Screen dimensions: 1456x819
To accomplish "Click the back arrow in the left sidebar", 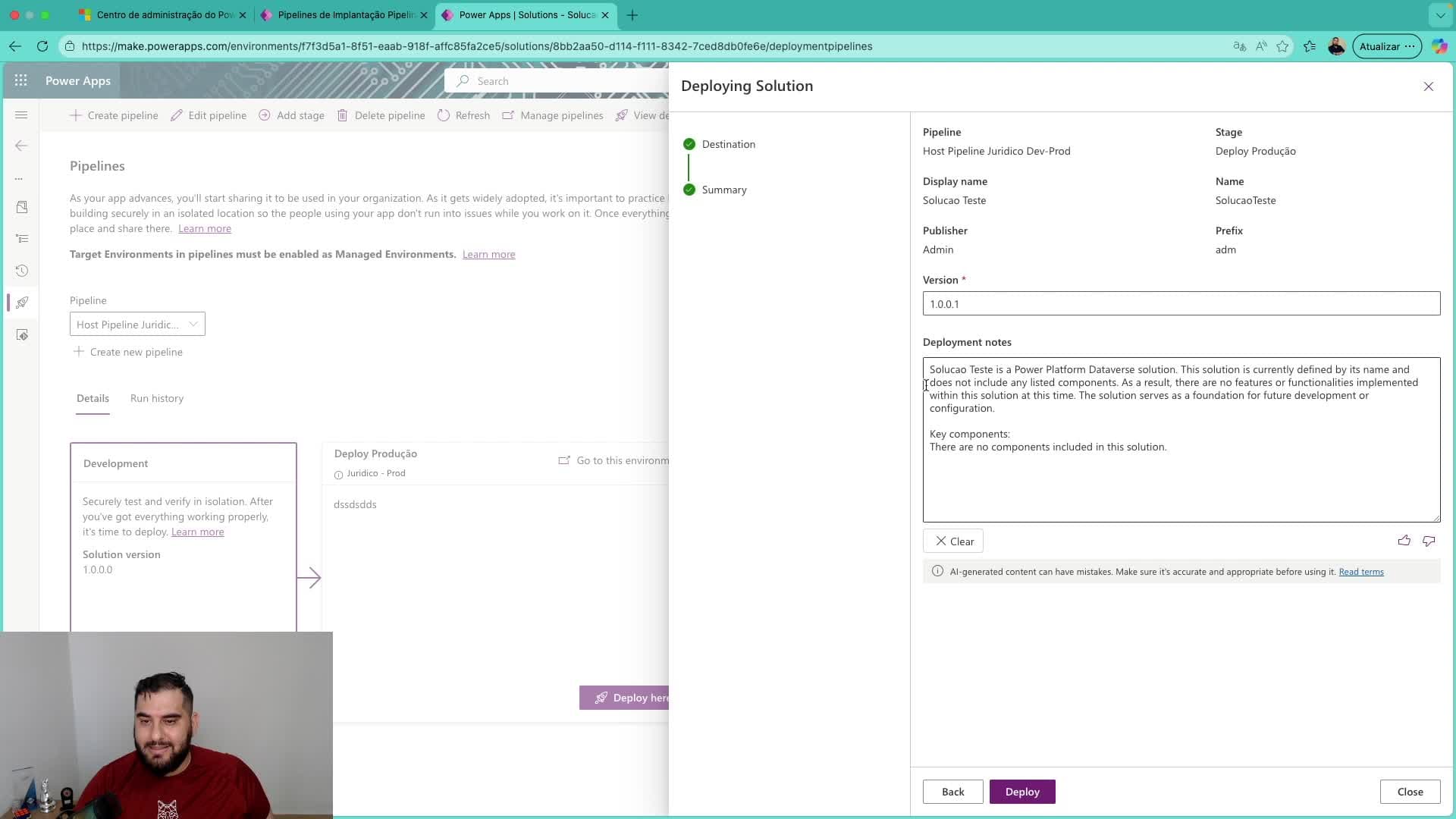I will (x=21, y=146).
